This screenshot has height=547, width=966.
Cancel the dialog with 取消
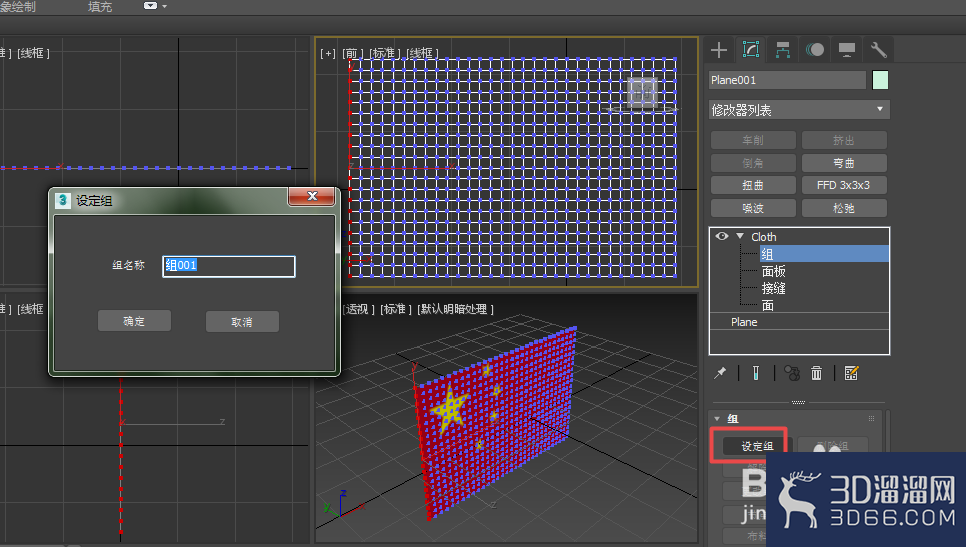242,322
